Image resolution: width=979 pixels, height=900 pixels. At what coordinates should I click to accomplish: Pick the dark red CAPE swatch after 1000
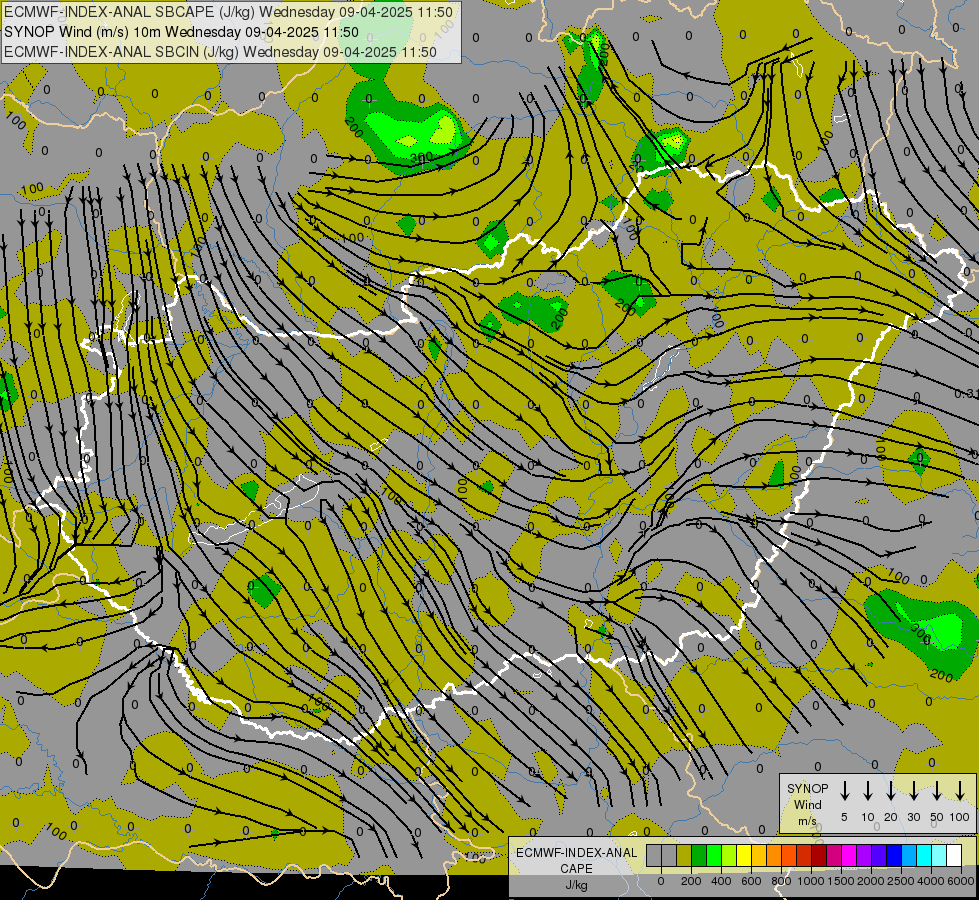819,855
